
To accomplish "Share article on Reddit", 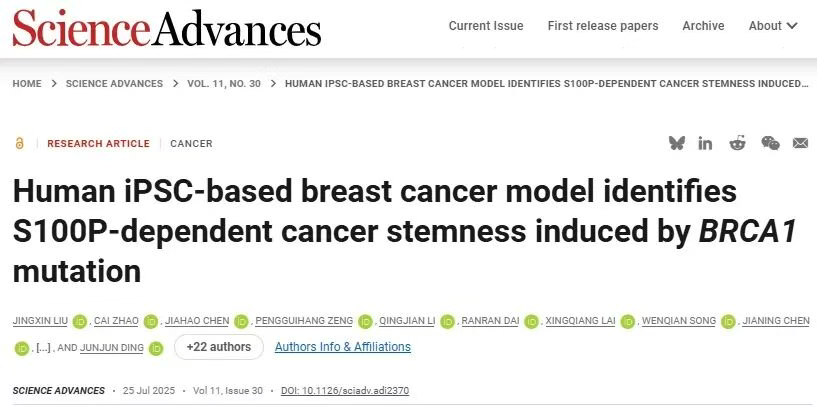I will coord(738,144).
